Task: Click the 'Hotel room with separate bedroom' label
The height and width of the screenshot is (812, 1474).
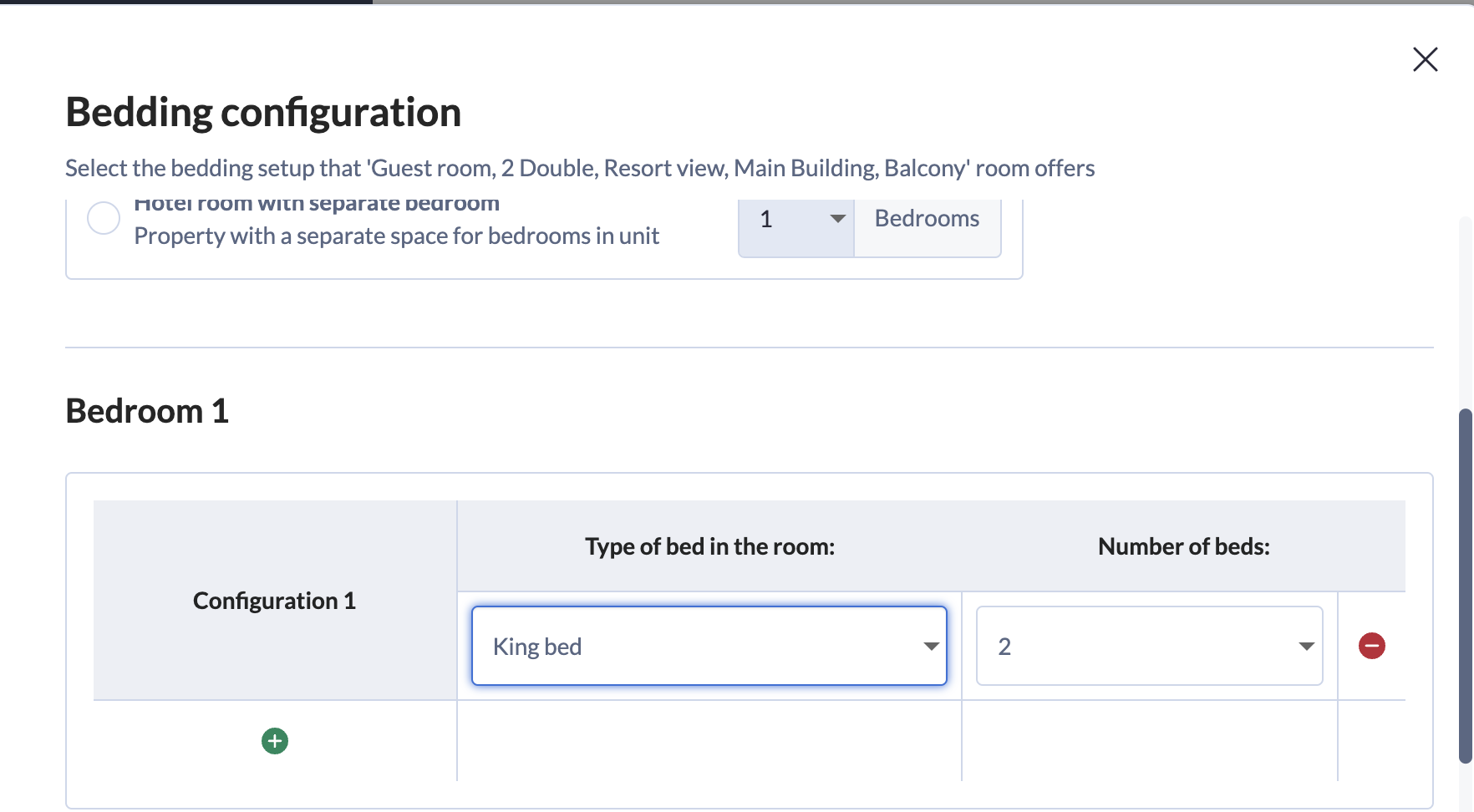Action: pyautogui.click(x=317, y=205)
